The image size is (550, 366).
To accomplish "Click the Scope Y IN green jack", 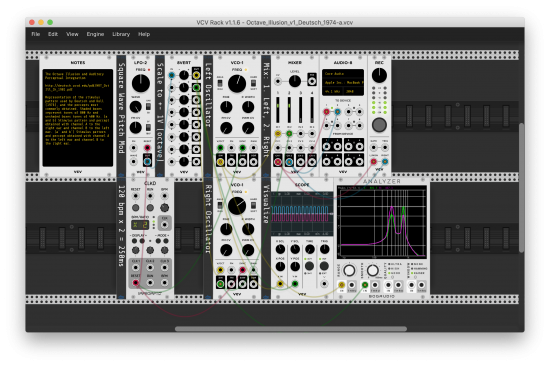I will click(x=295, y=284).
